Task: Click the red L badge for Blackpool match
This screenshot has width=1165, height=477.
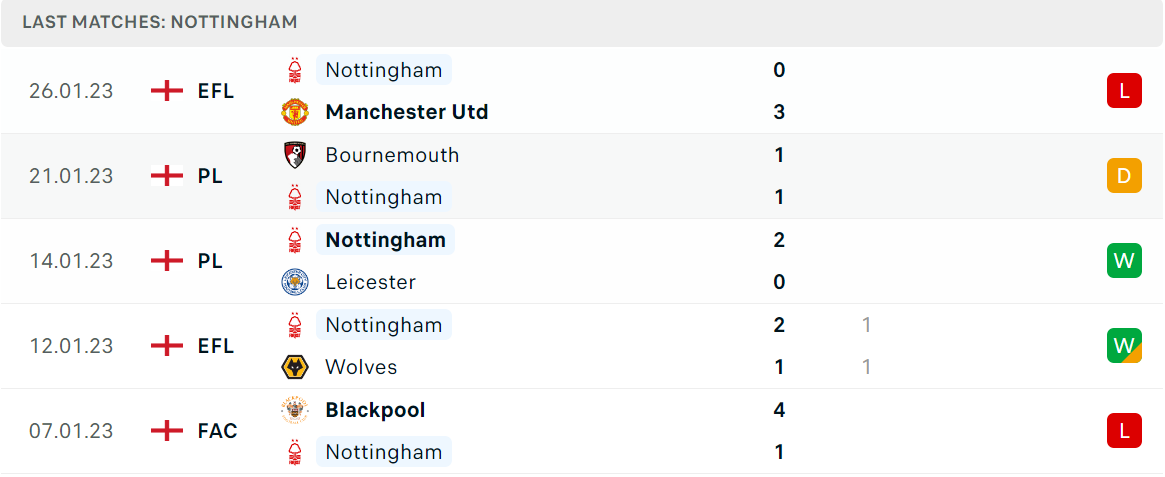Action: (1124, 431)
